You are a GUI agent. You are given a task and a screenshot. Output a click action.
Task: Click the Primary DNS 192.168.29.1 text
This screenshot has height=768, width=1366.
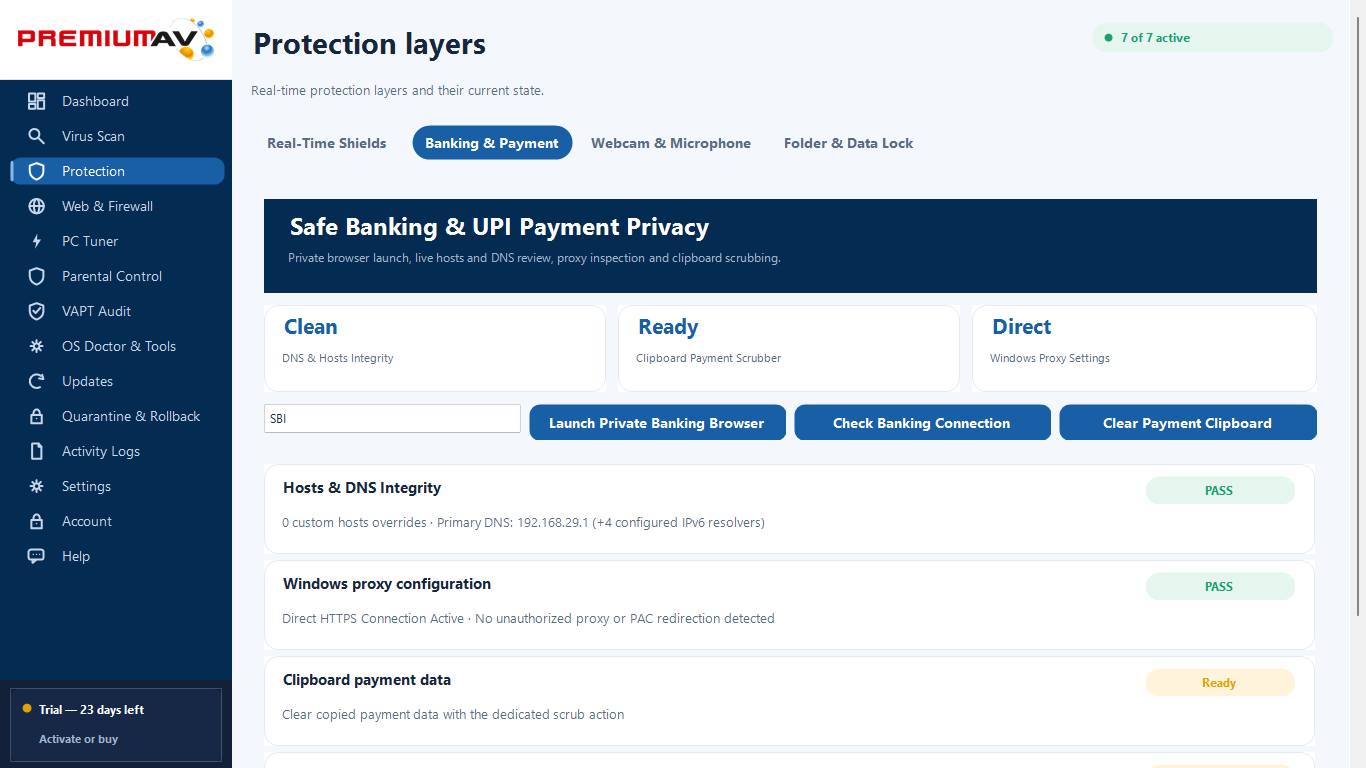(x=513, y=522)
